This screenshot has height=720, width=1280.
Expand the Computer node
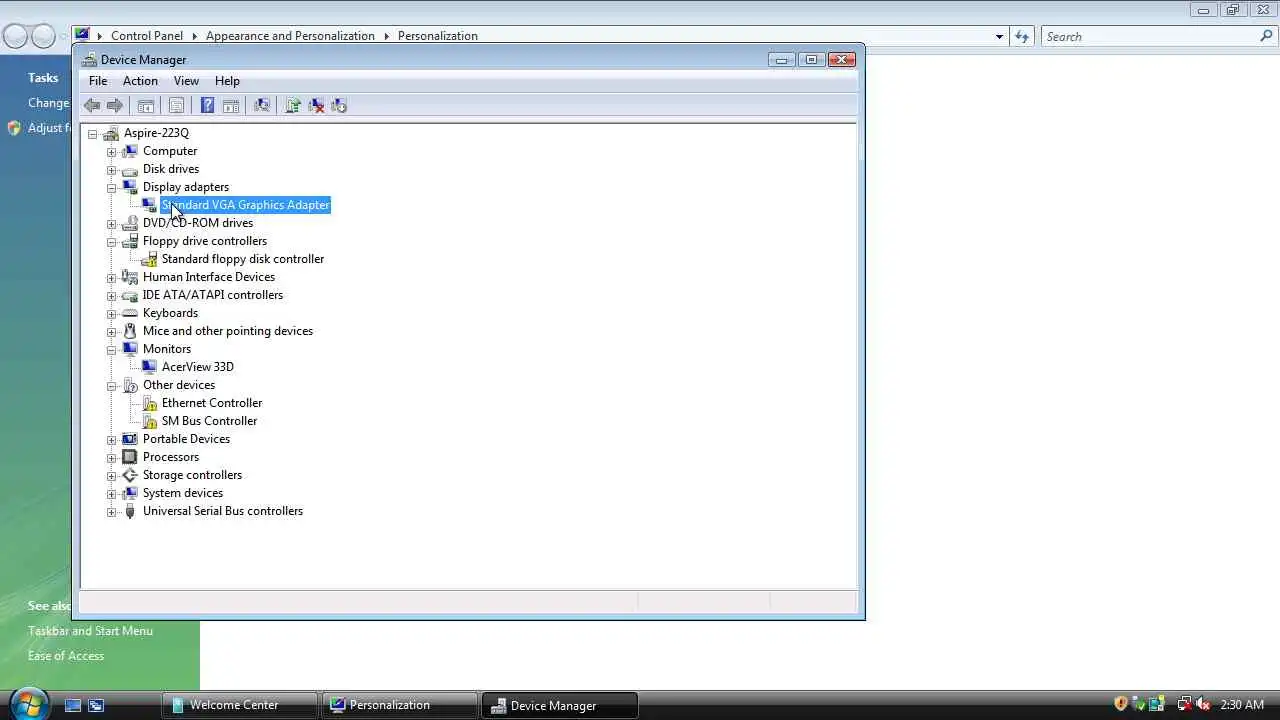pyautogui.click(x=112, y=151)
